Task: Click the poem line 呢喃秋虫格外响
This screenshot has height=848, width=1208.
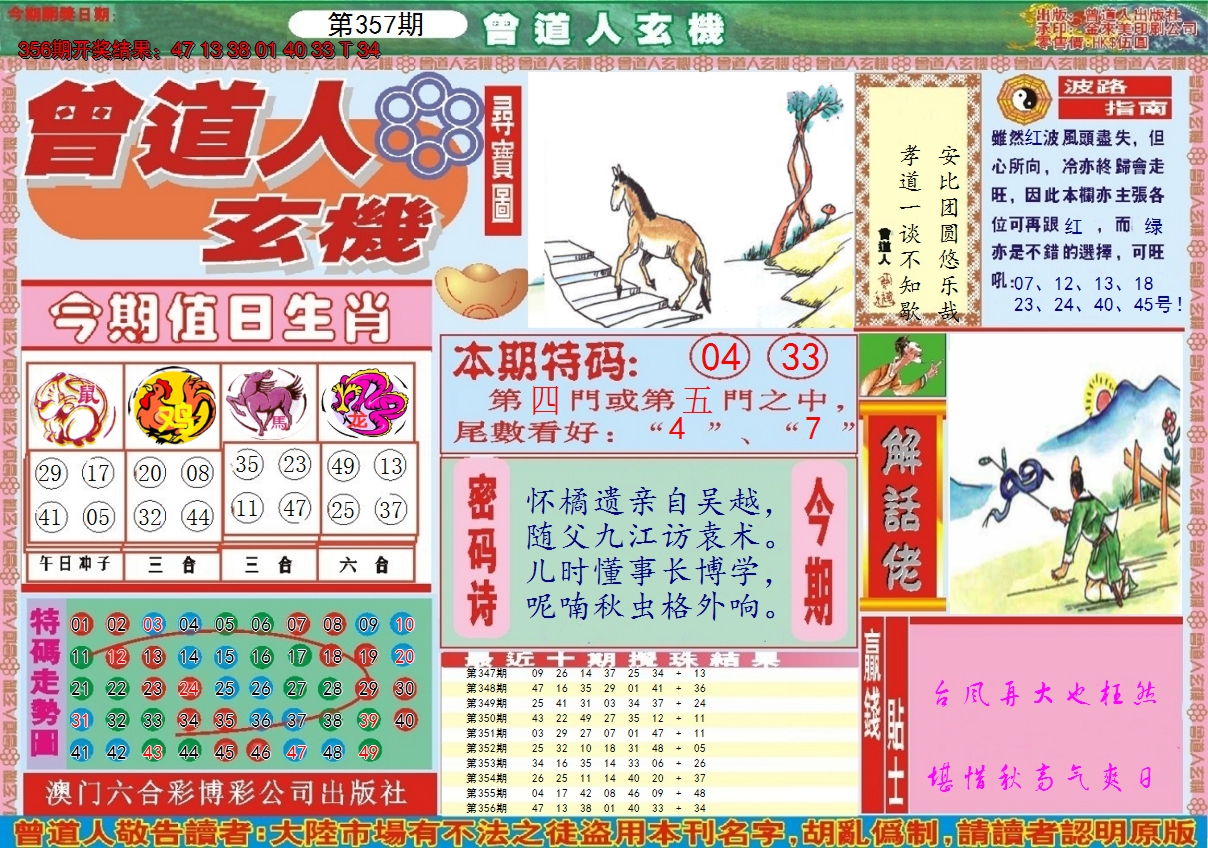Action: tap(652, 606)
